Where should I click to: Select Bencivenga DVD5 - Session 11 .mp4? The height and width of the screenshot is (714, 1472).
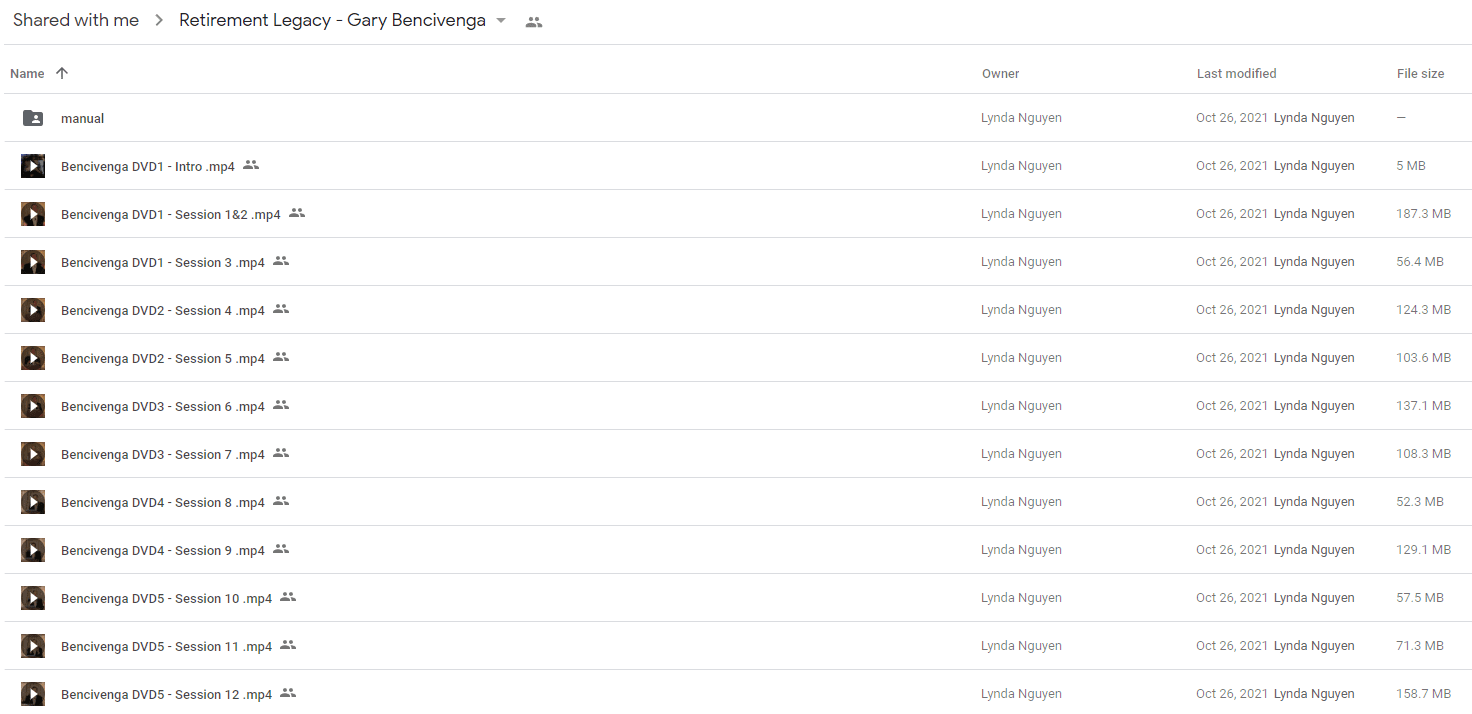(x=167, y=646)
